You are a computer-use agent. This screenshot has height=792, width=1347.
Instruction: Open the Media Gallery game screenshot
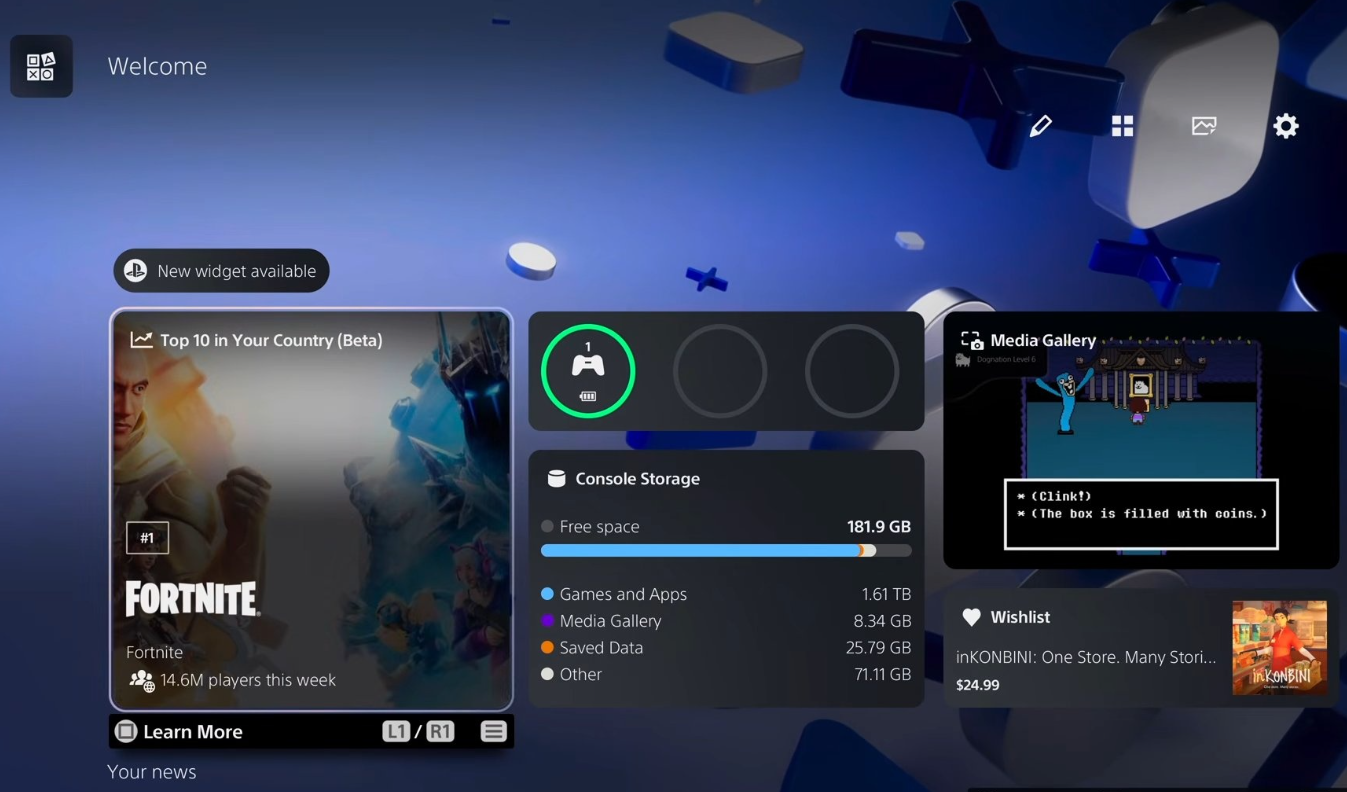(x=1141, y=441)
